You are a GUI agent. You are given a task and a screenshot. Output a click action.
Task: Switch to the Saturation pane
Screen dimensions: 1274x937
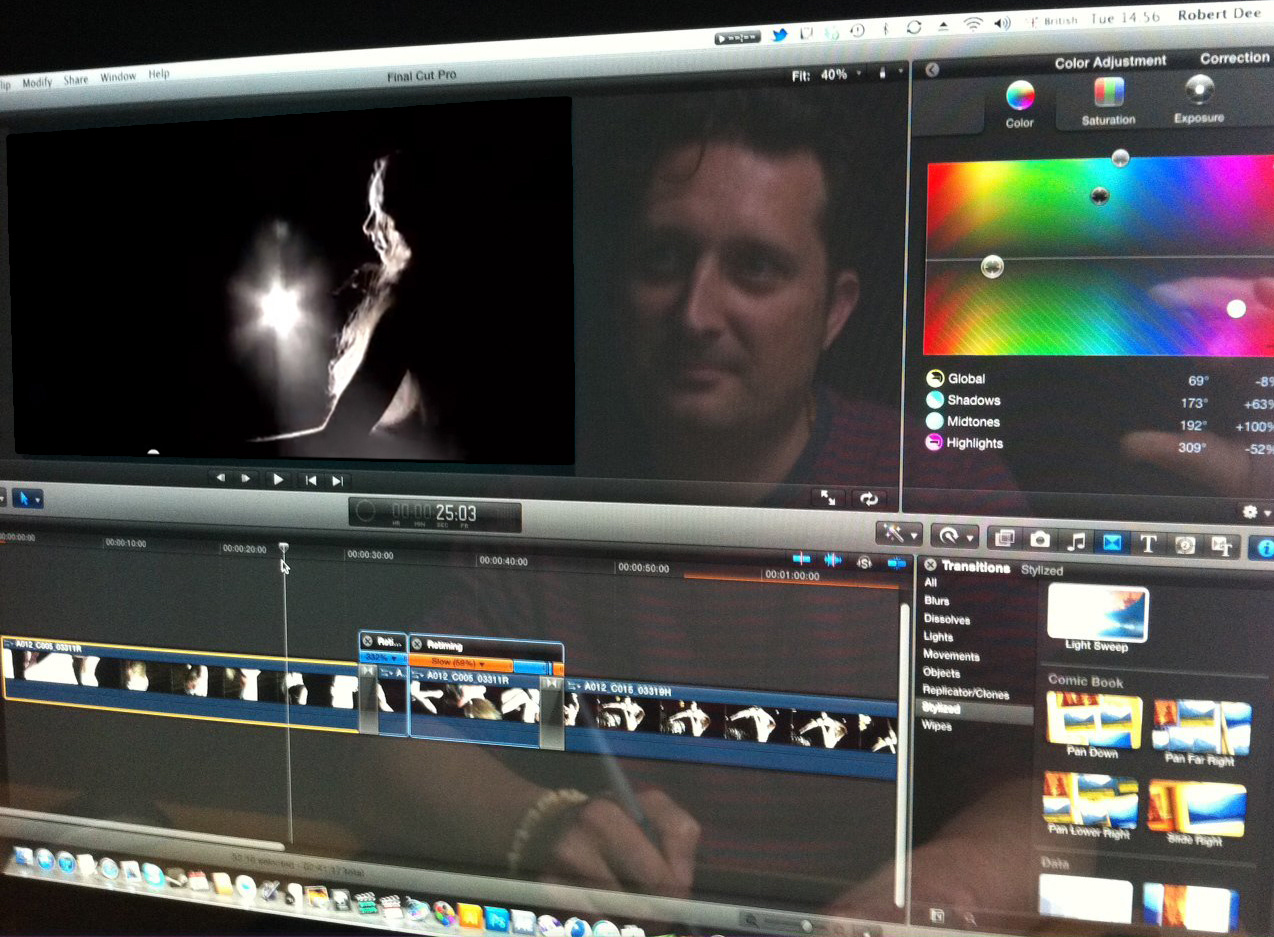coord(1108,102)
